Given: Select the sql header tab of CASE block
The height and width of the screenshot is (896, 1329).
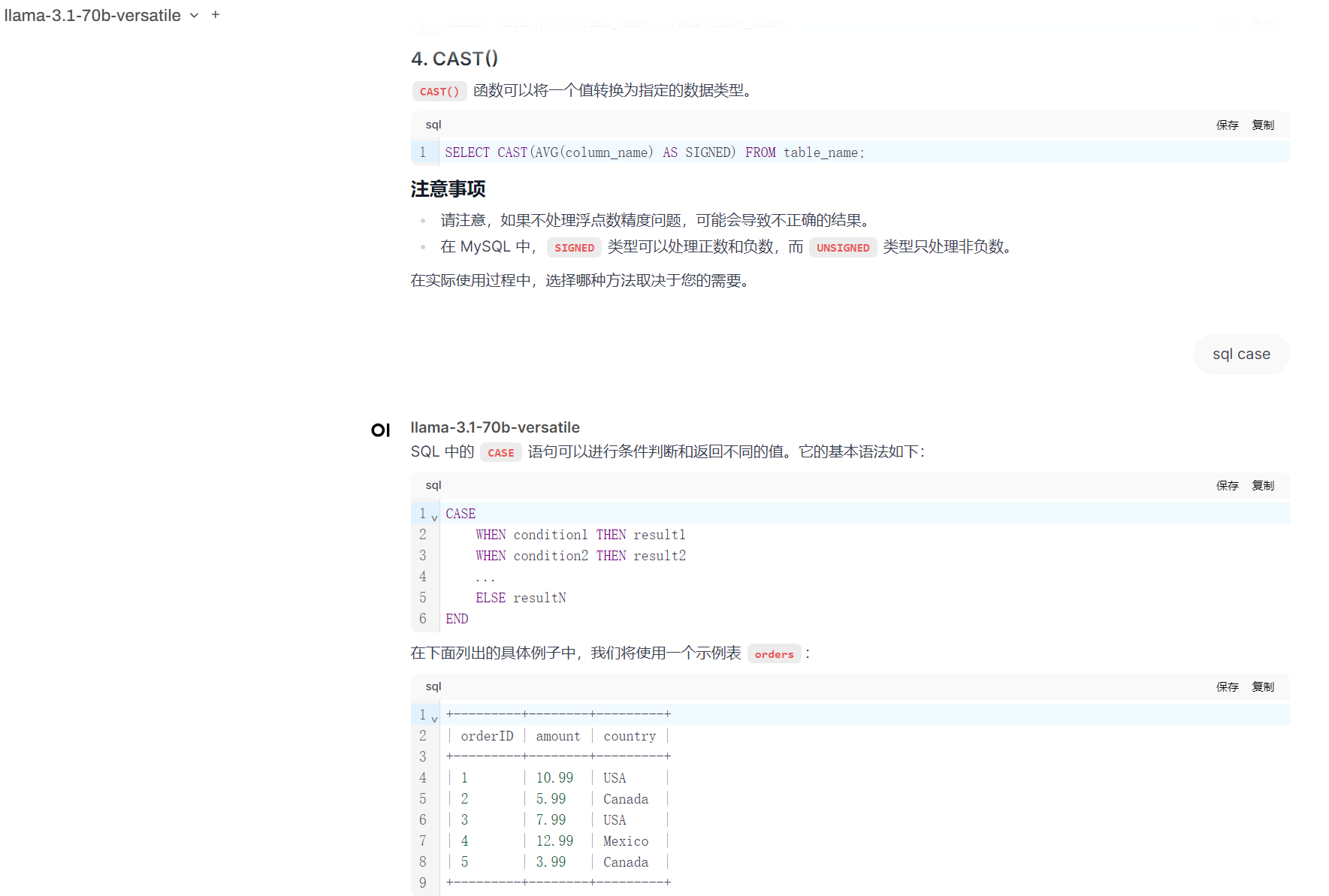Looking at the screenshot, I should pyautogui.click(x=433, y=485).
